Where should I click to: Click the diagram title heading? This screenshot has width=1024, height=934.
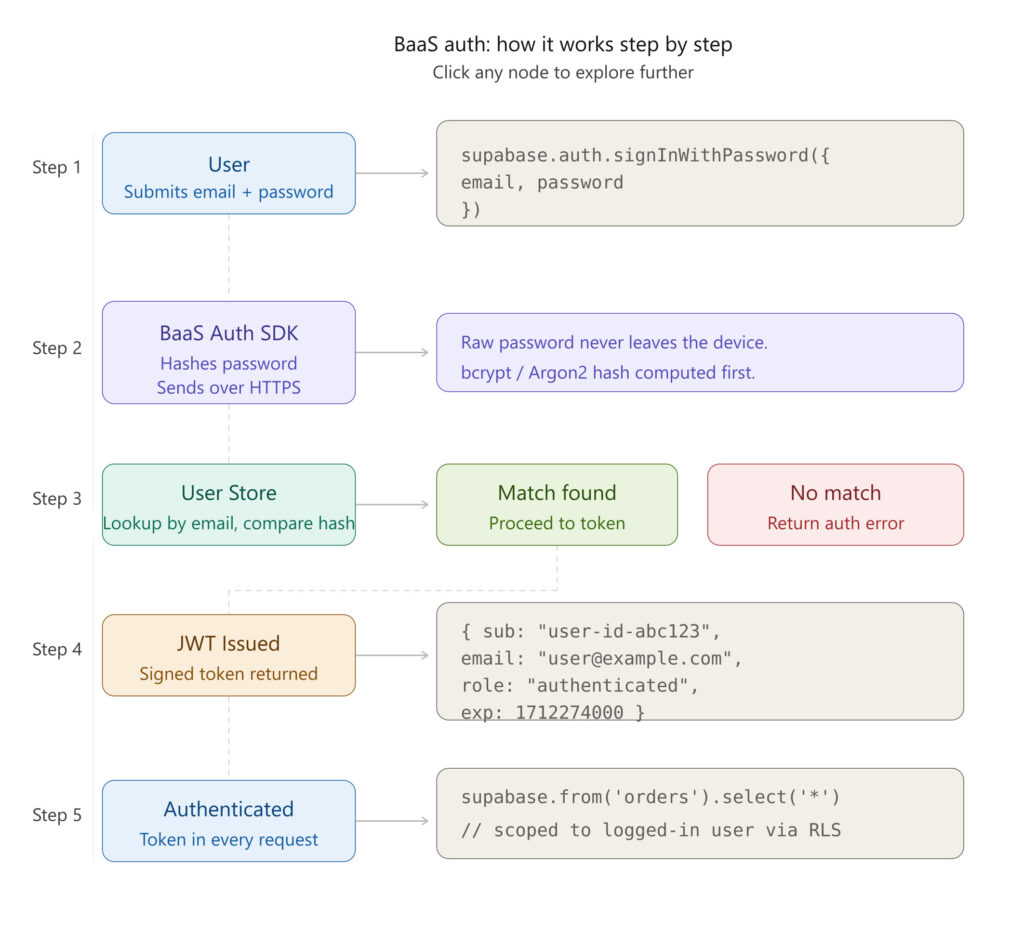[x=563, y=45]
